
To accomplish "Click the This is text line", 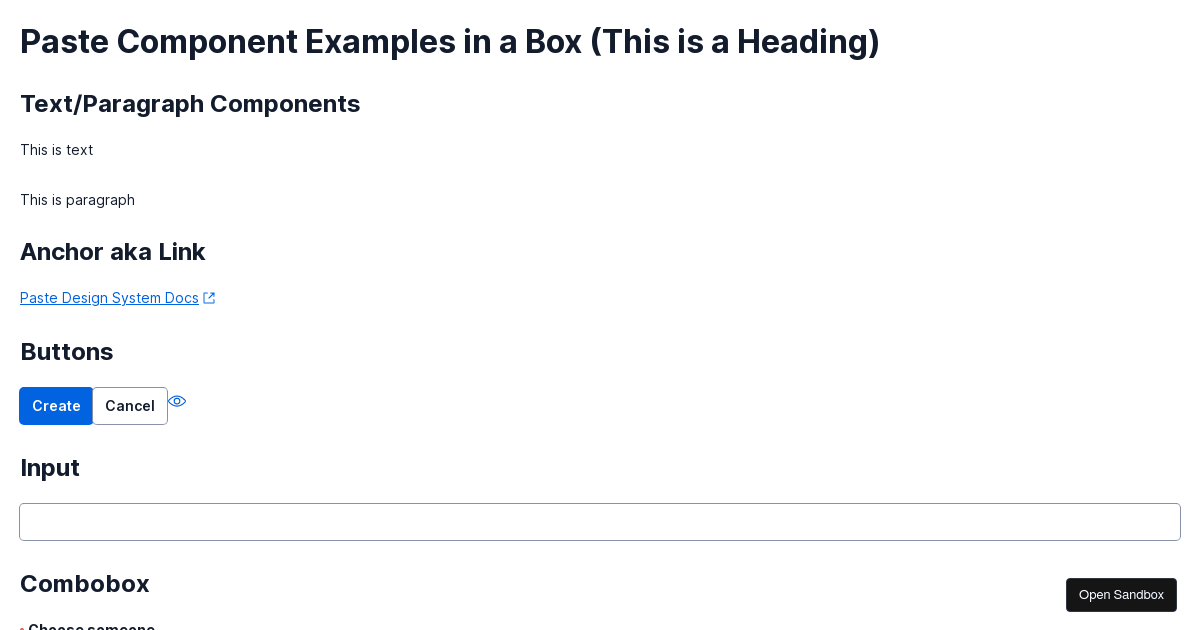I will pyautogui.click(x=57, y=150).
